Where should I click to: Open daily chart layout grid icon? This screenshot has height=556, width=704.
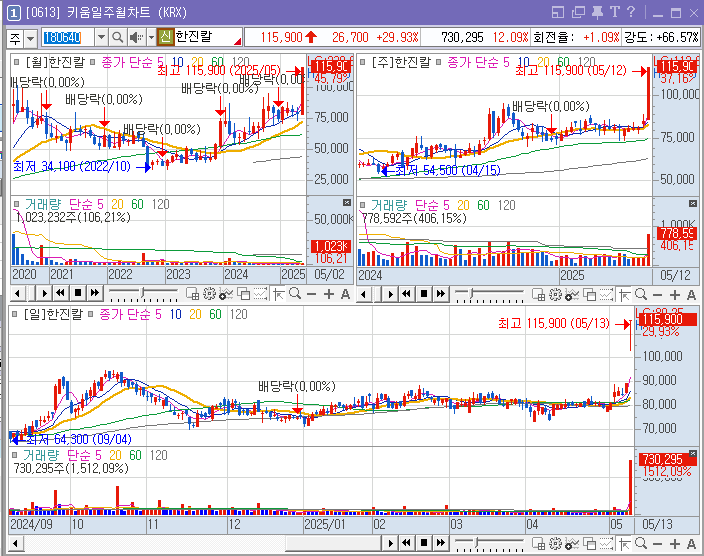pyautogui.click(x=538, y=544)
